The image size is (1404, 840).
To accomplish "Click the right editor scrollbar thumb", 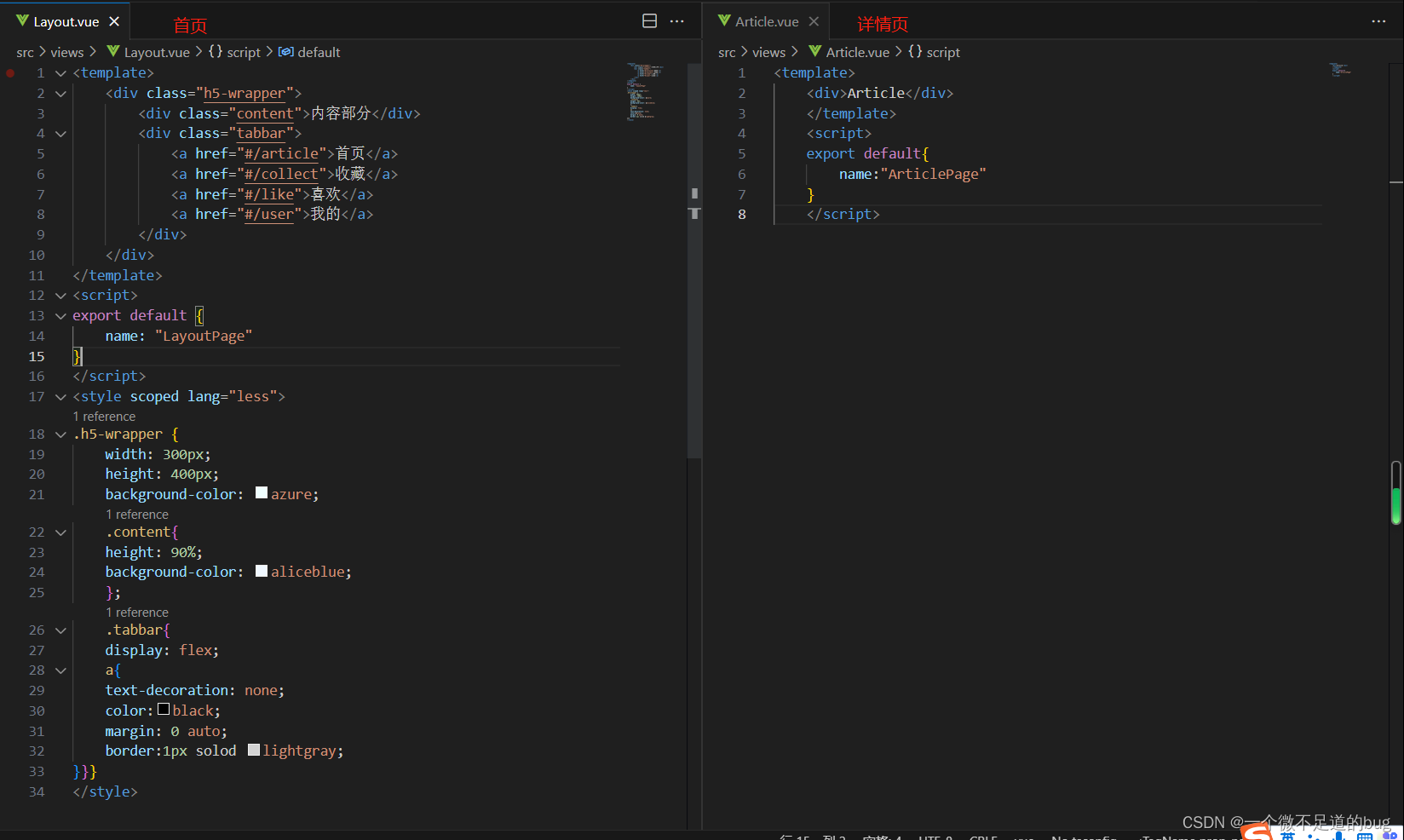I will (1396, 492).
